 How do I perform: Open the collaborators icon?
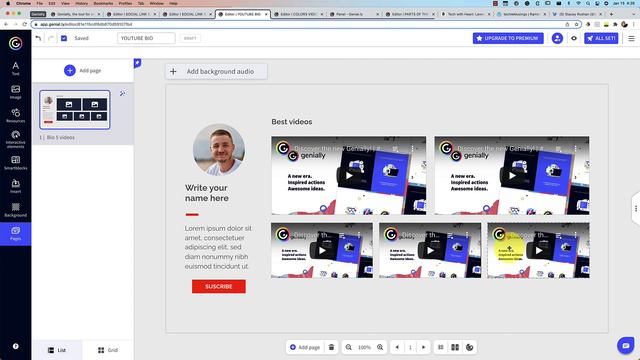[x=557, y=38]
